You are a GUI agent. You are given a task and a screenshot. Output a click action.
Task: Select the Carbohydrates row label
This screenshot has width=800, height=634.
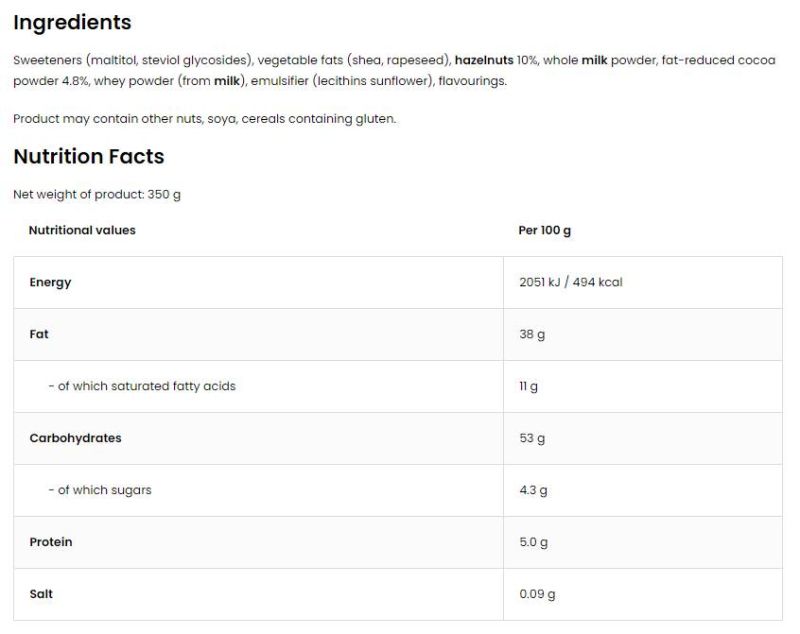[75, 438]
